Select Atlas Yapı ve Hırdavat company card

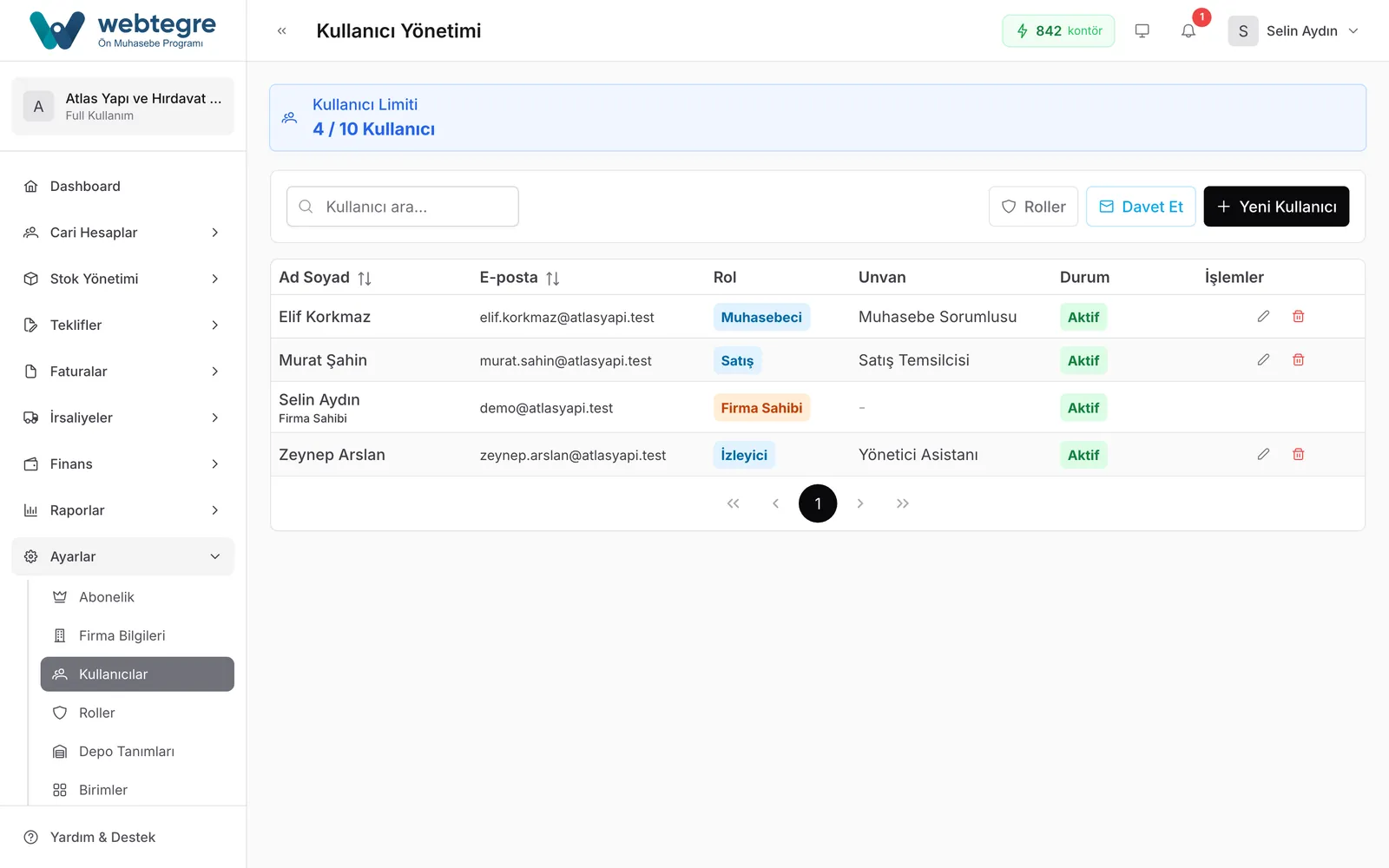(123, 106)
